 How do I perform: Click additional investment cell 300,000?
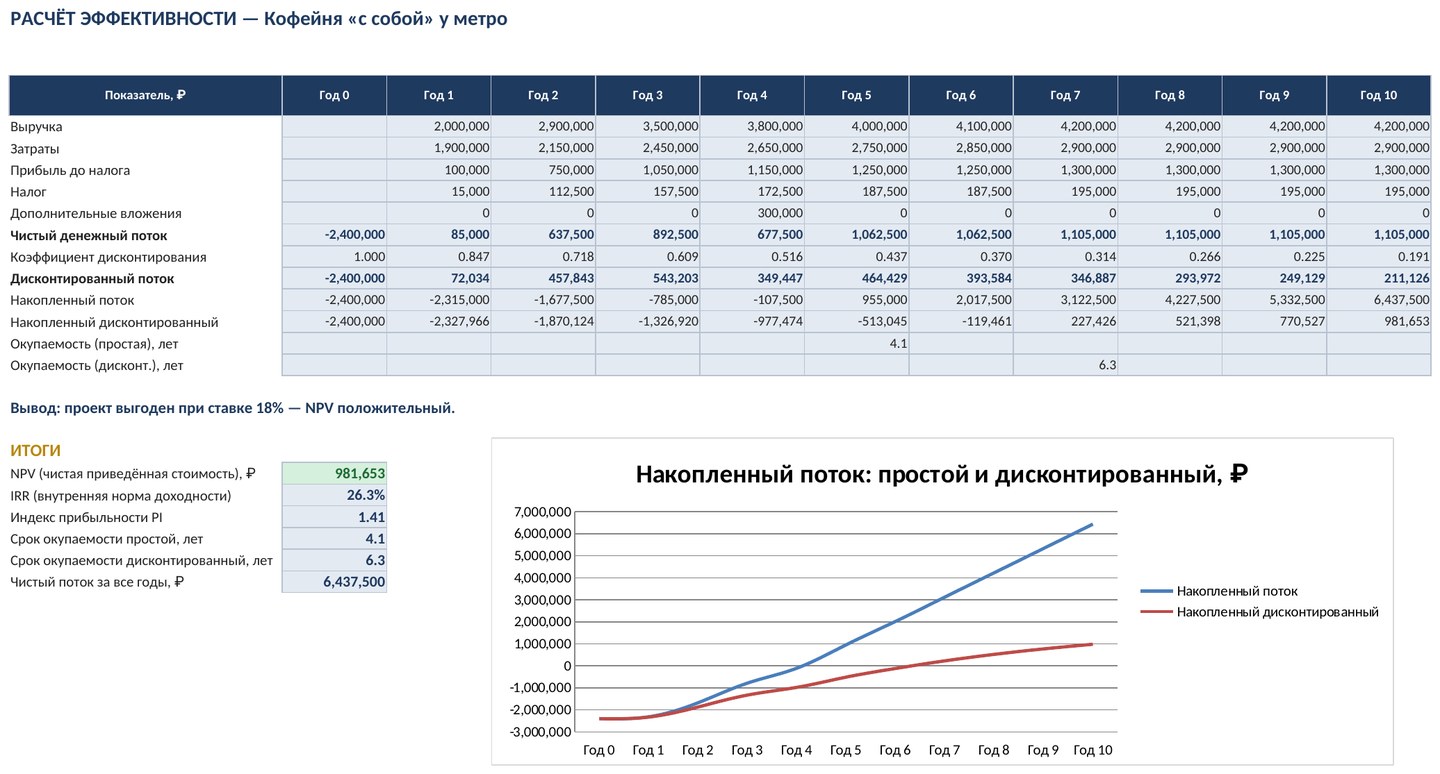pyautogui.click(x=752, y=213)
